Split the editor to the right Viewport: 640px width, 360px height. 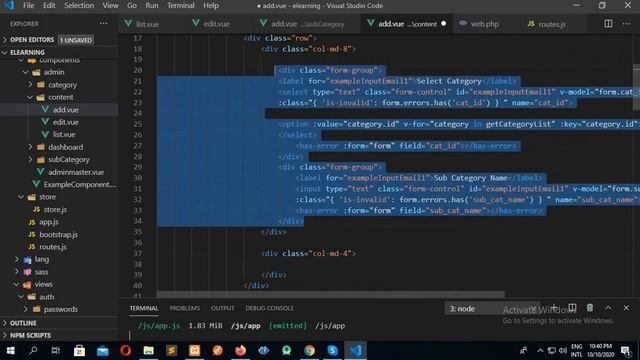tap(608, 24)
